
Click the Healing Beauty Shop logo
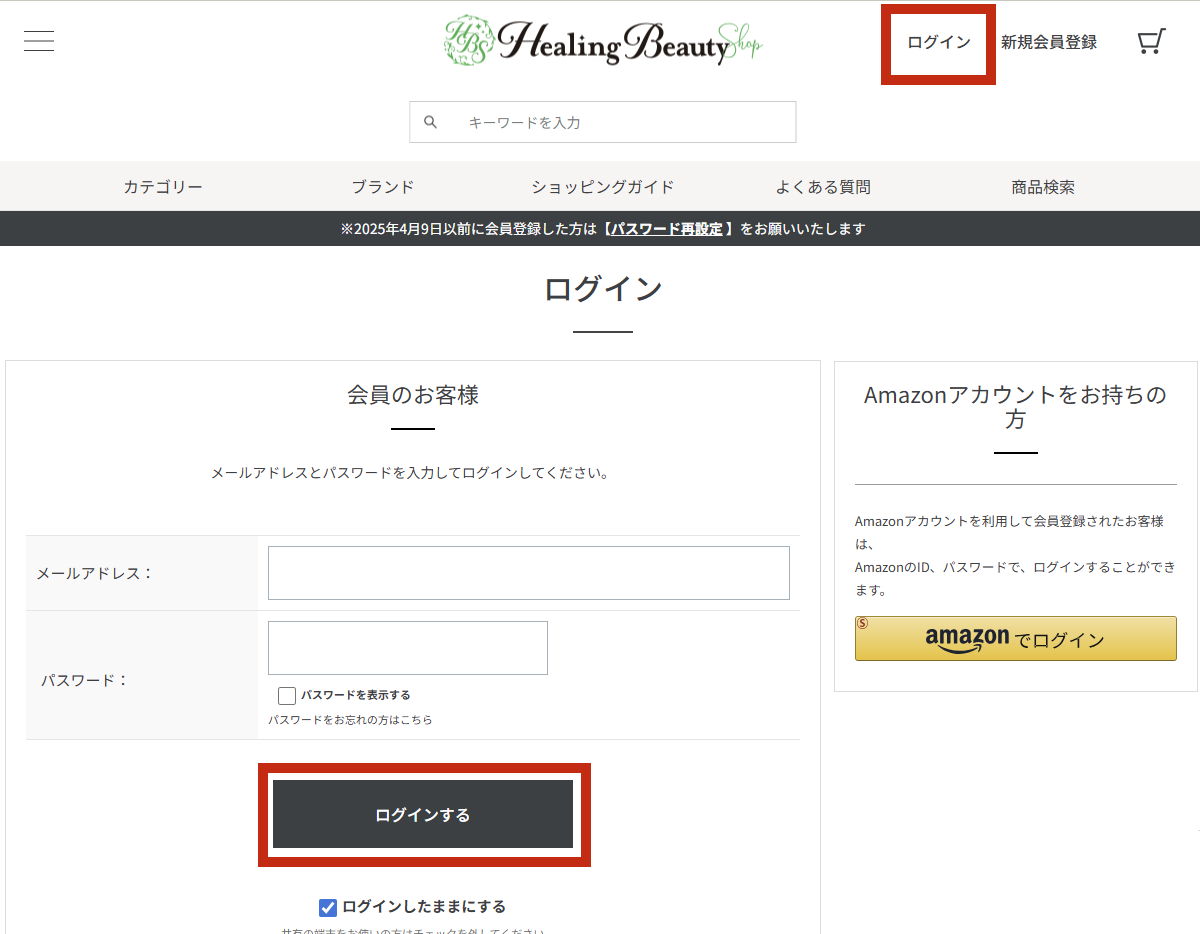point(603,42)
